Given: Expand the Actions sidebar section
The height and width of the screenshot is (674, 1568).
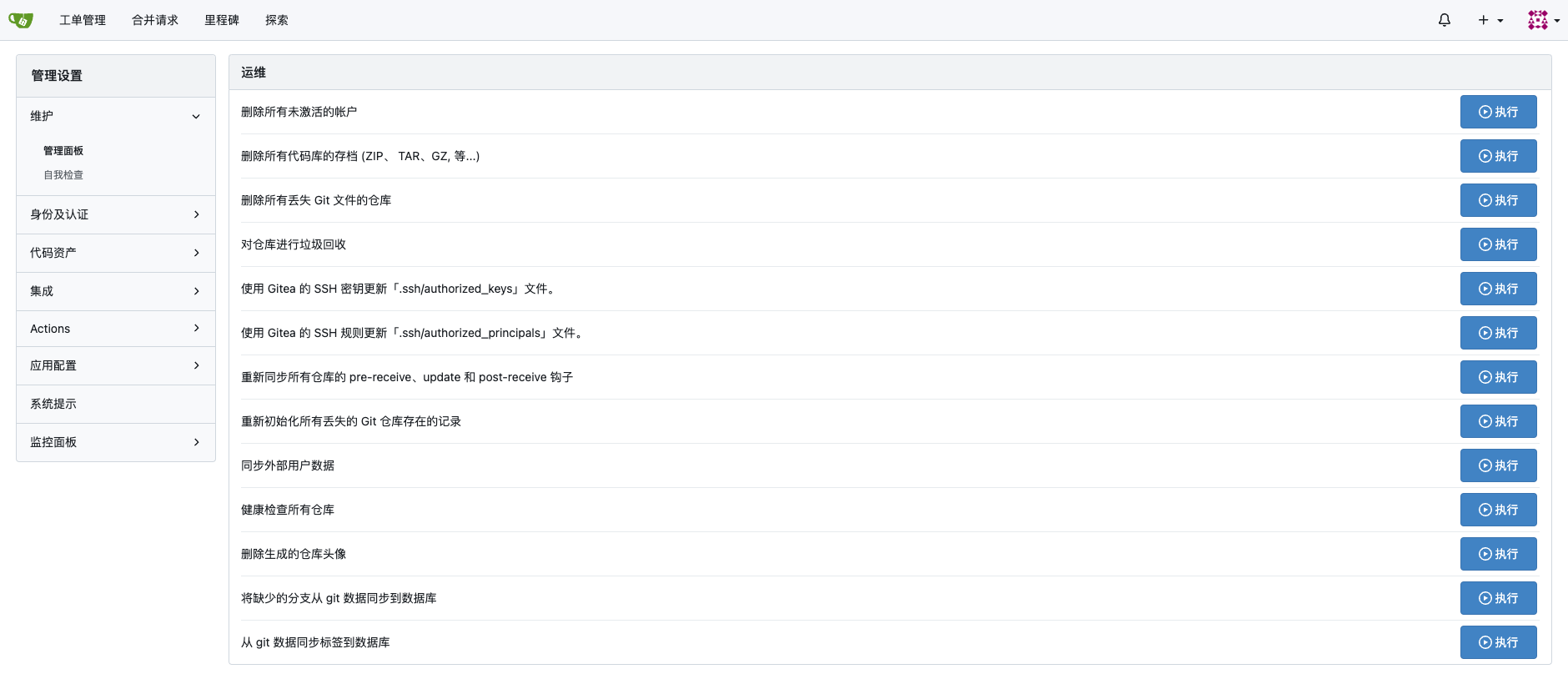Looking at the screenshot, I should coord(115,329).
